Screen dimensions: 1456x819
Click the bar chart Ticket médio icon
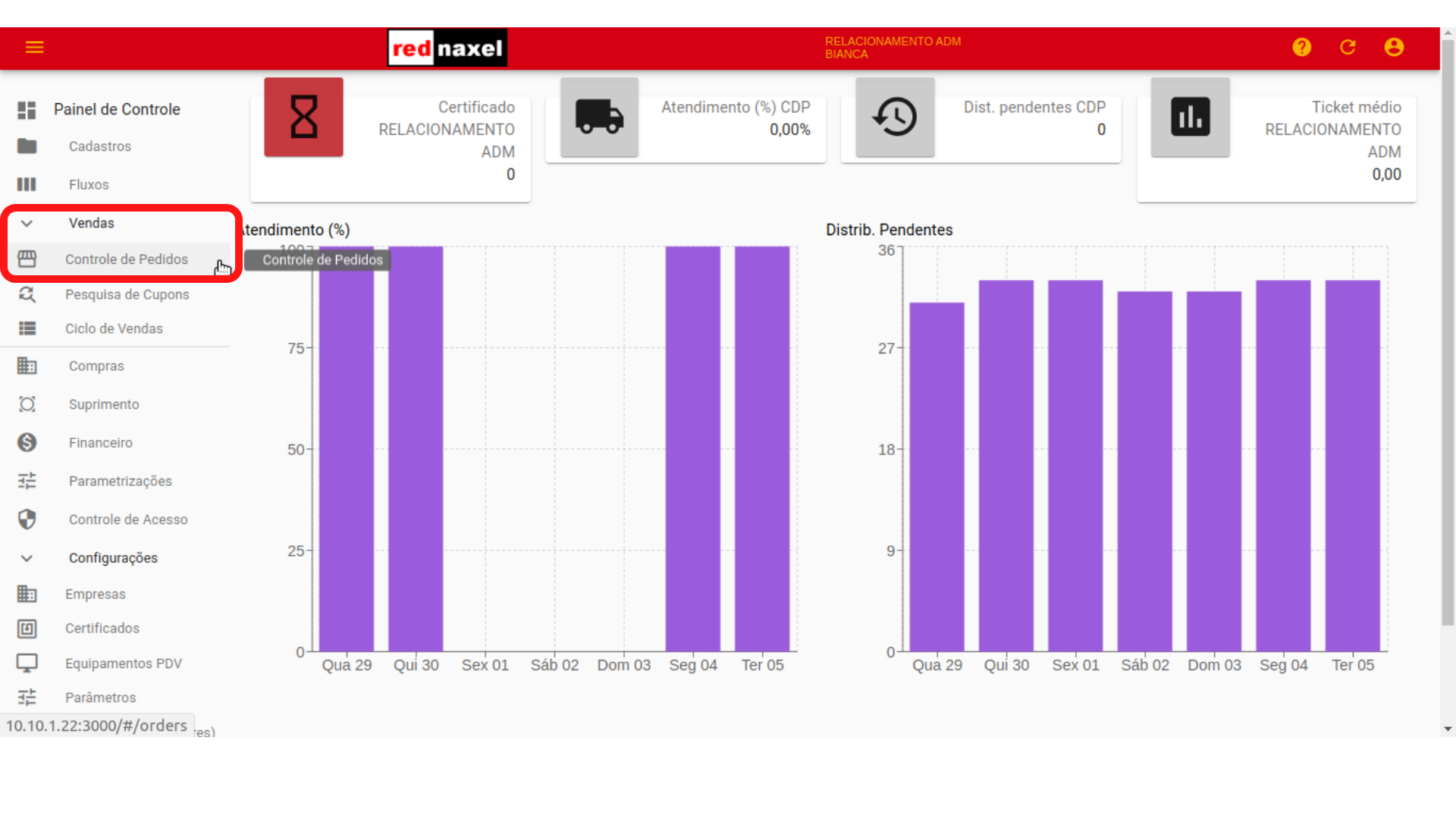tap(1190, 117)
